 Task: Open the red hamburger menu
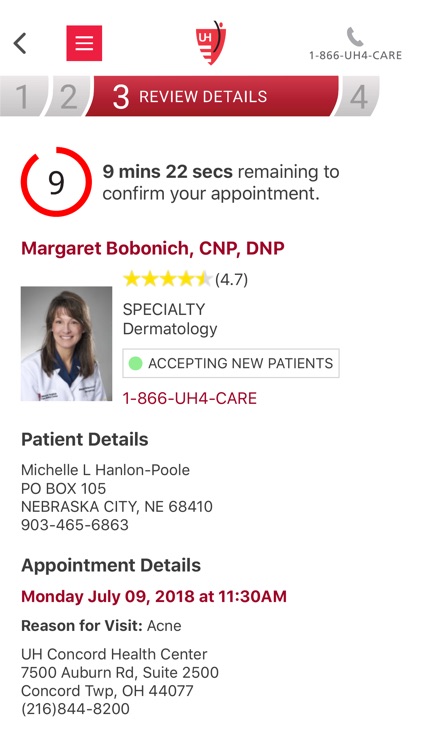tap(84, 43)
